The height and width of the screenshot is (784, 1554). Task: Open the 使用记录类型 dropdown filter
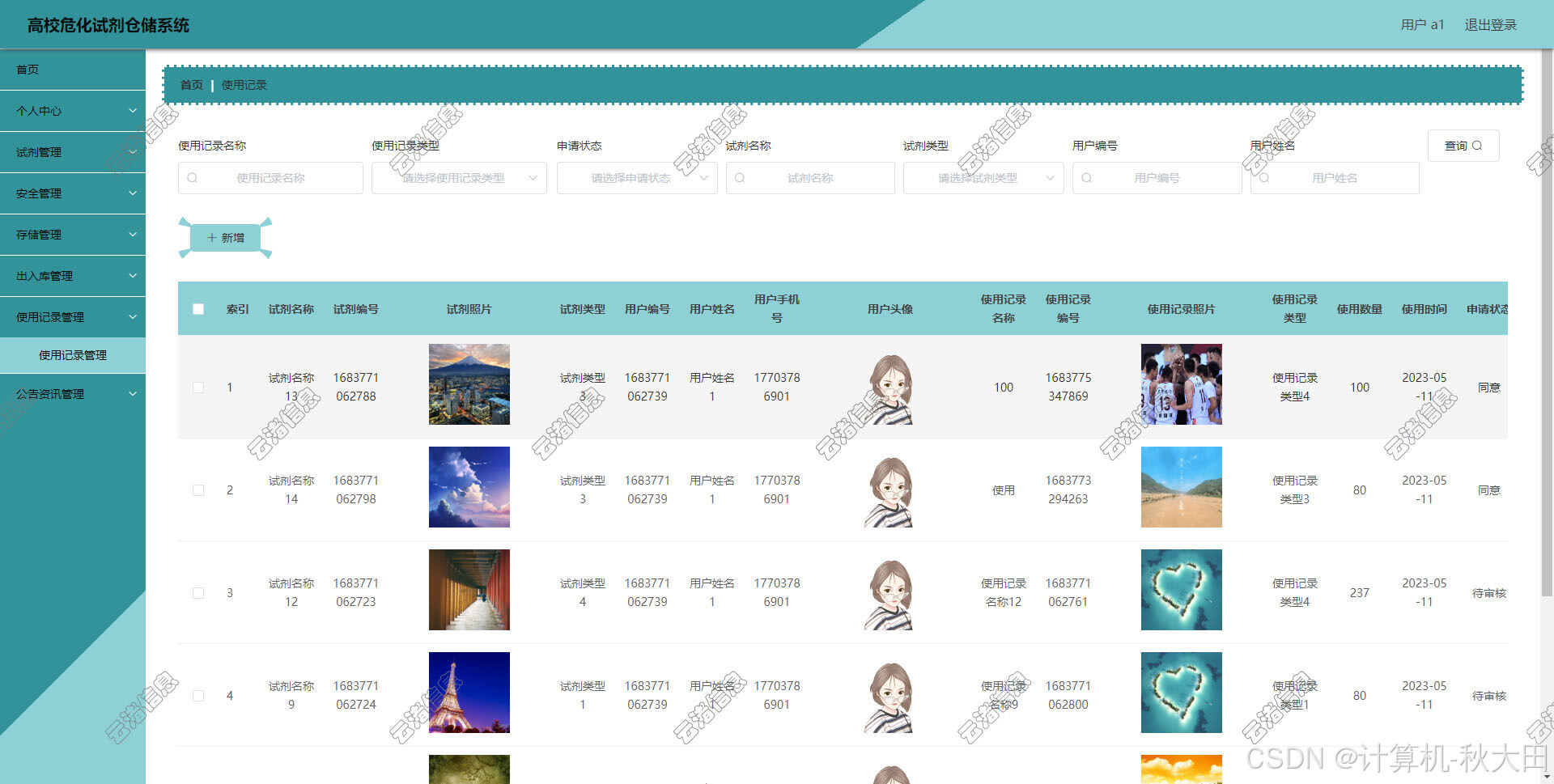(459, 178)
